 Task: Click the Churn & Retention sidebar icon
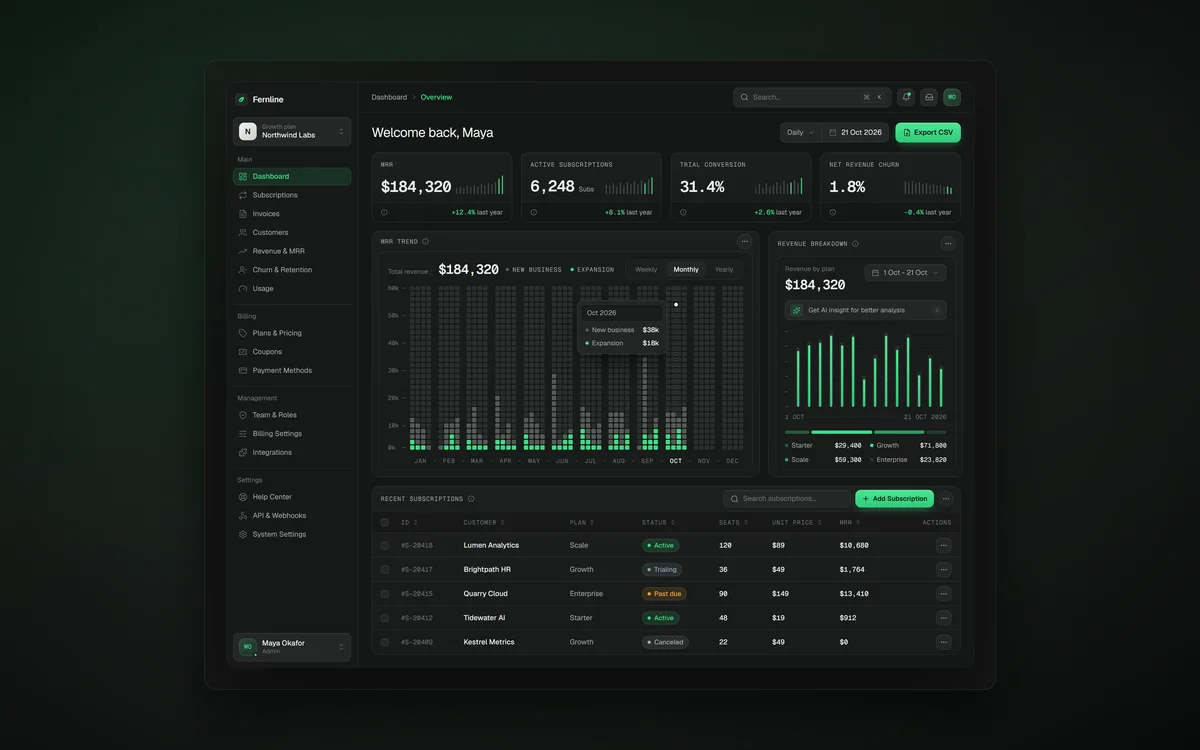(x=243, y=270)
